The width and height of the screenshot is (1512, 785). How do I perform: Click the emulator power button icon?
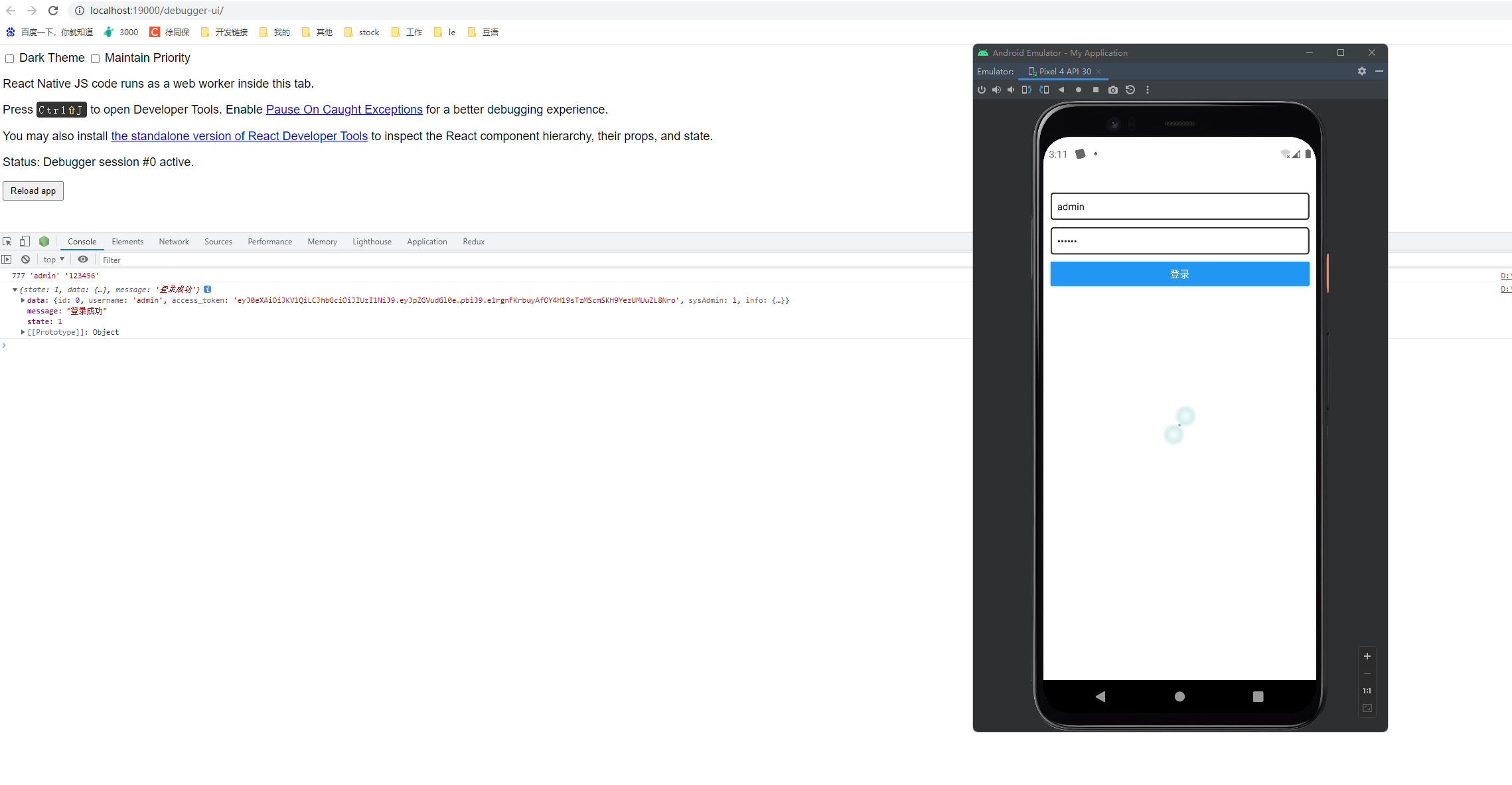(982, 90)
